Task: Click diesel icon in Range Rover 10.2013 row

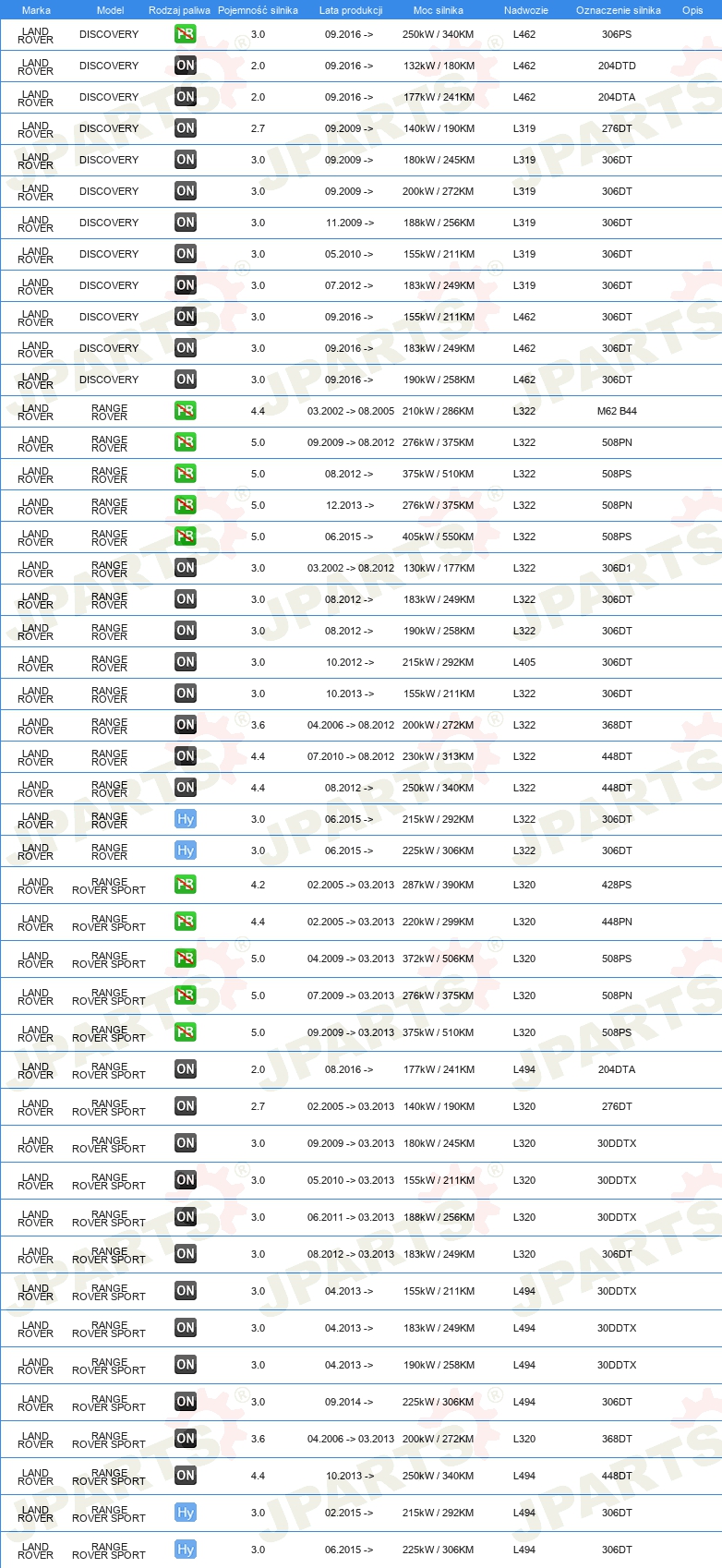Action: (x=186, y=694)
